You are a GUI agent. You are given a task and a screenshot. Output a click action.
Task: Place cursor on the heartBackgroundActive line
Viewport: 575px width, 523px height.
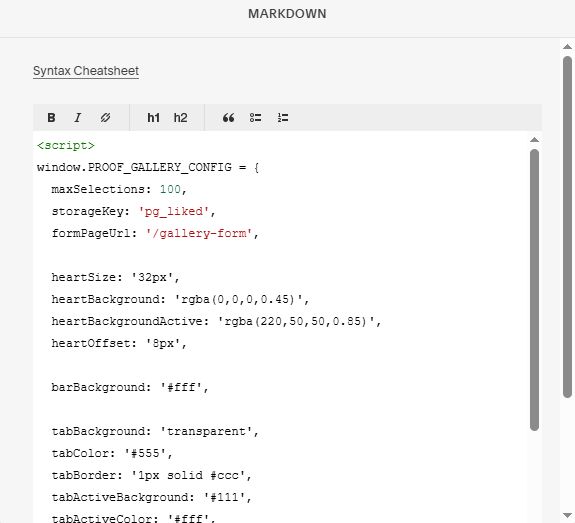[216, 321]
